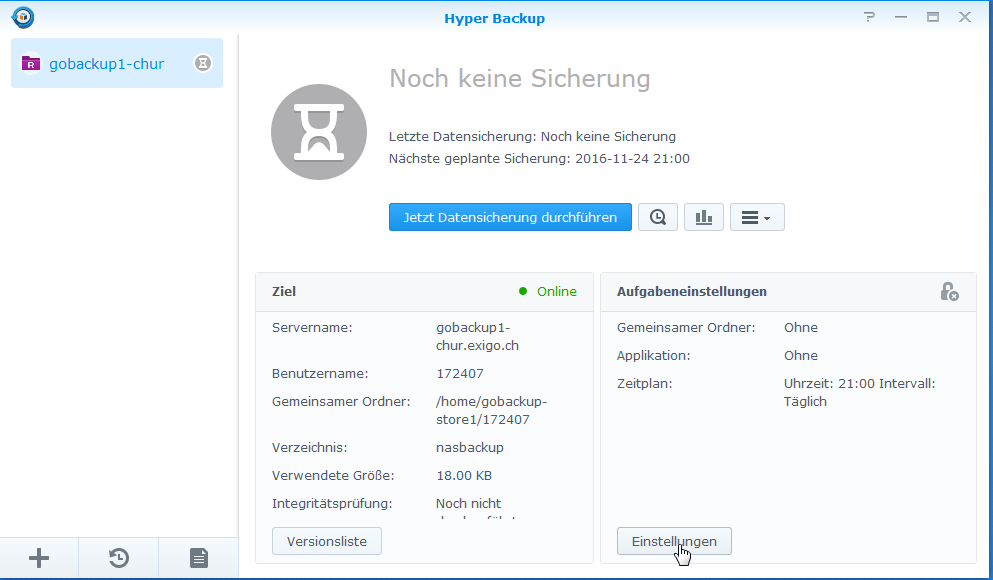This screenshot has height=580, width=993.
Task: Click the Nächste geplante Sicherung date line
Action: tap(539, 158)
